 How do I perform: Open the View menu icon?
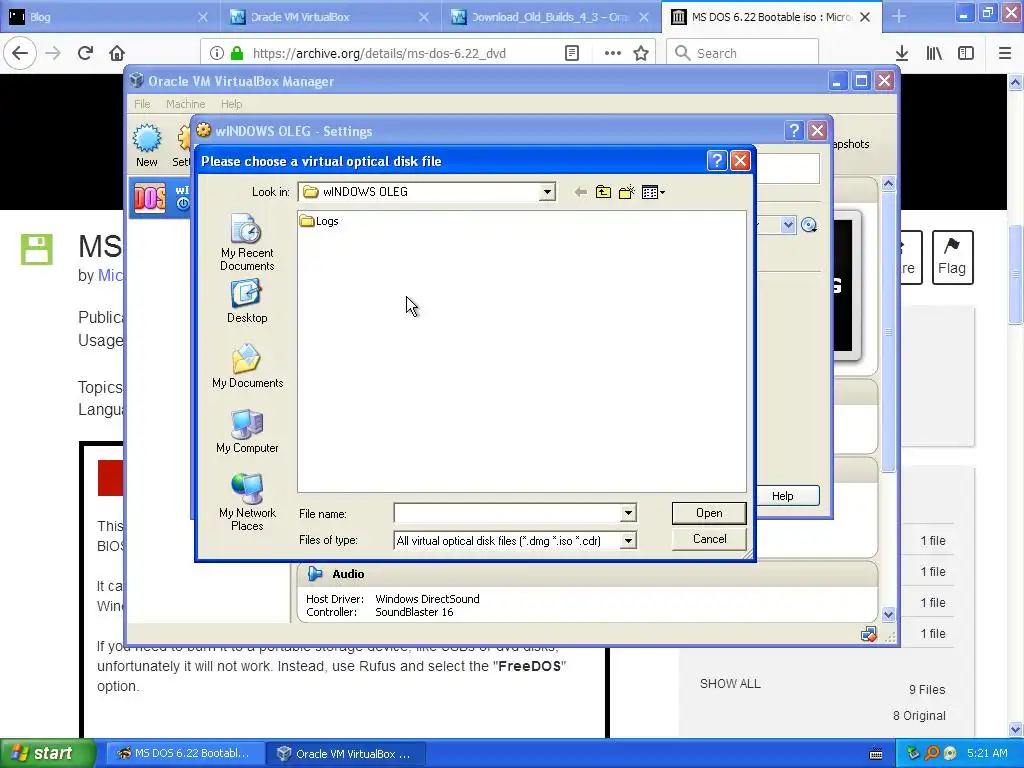tap(653, 192)
